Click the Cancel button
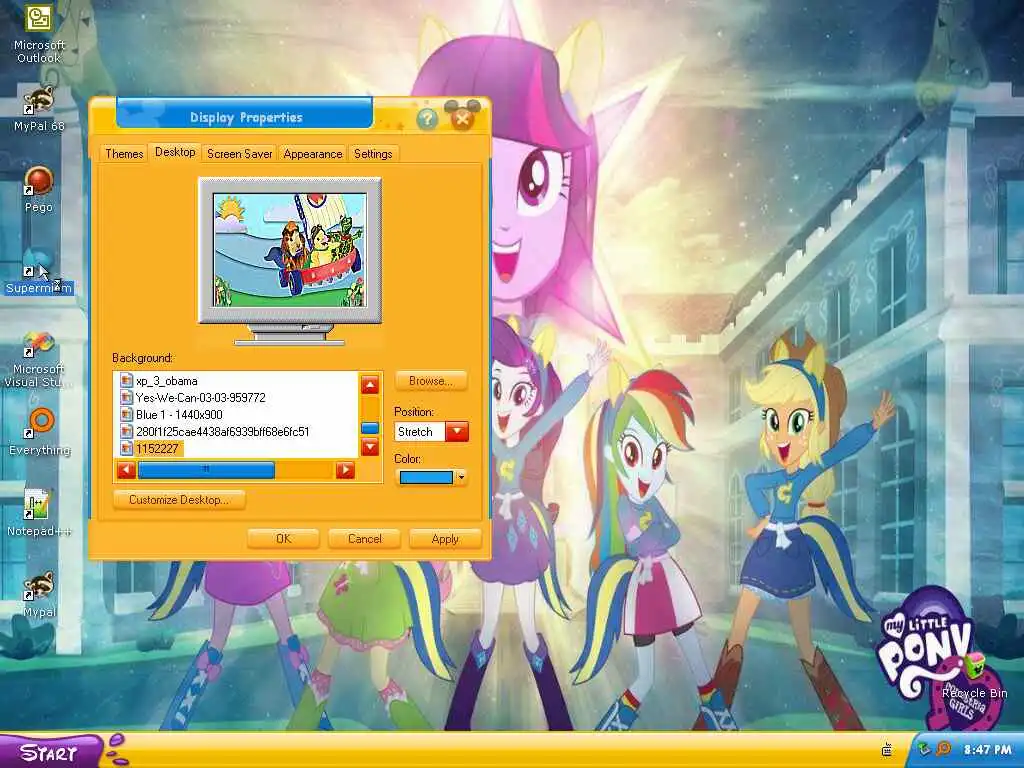The height and width of the screenshot is (768, 1024). tap(364, 539)
